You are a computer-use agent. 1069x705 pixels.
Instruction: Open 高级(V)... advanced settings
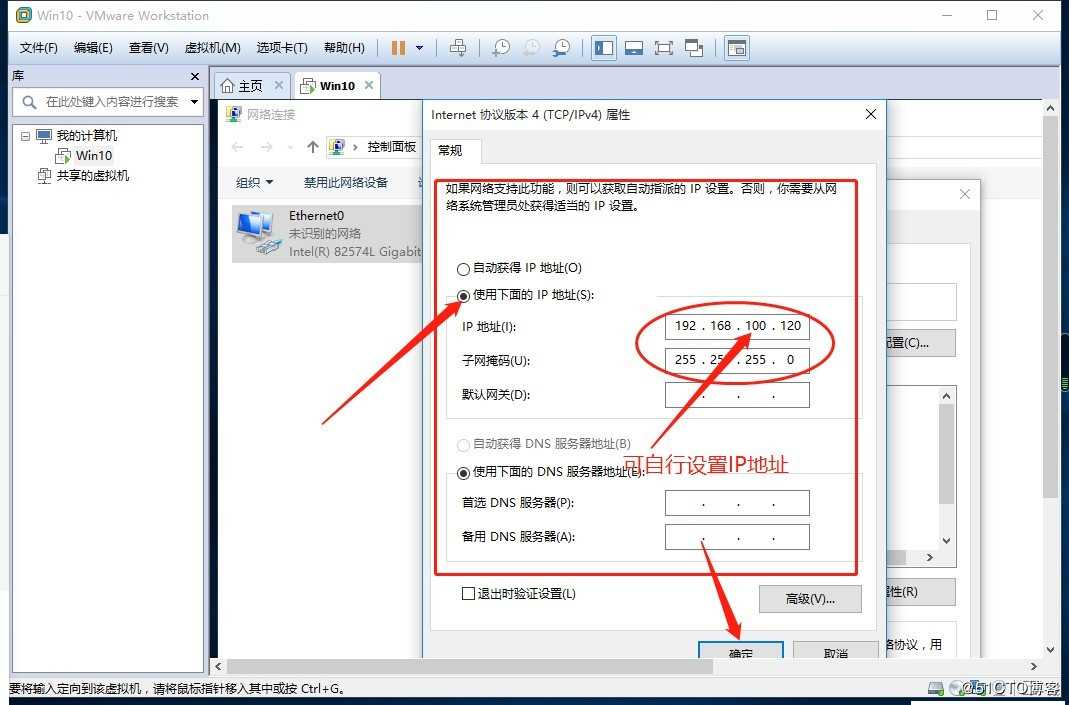tap(810, 599)
